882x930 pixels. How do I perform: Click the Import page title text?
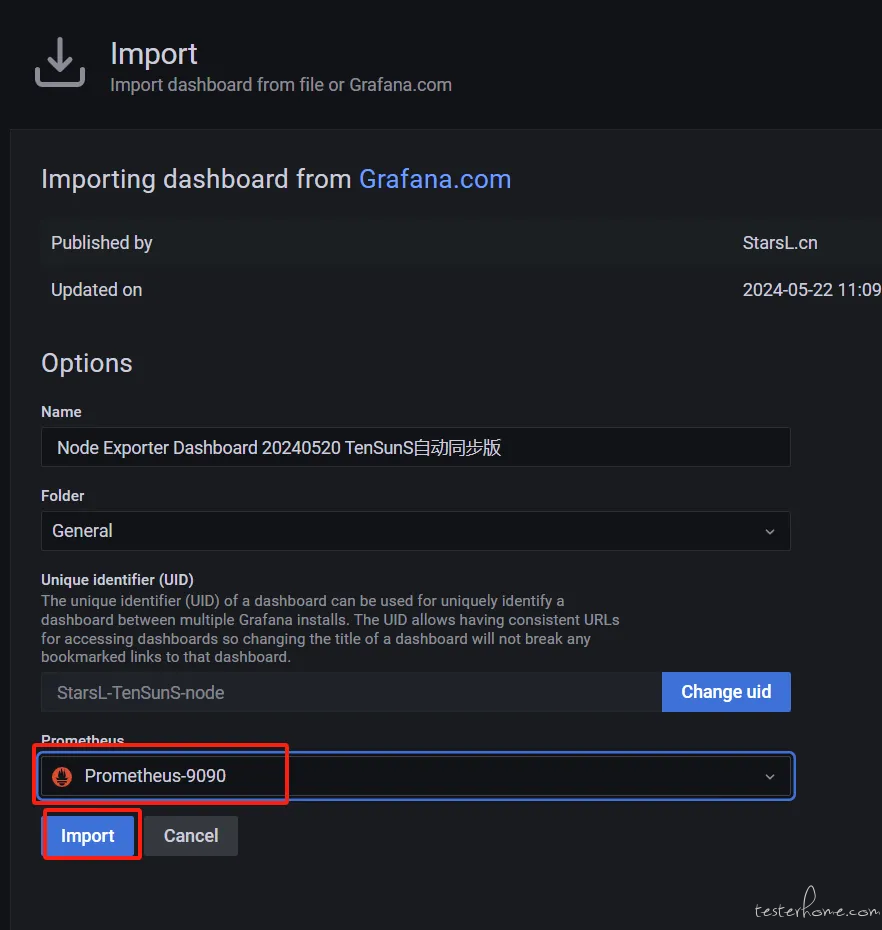(154, 54)
